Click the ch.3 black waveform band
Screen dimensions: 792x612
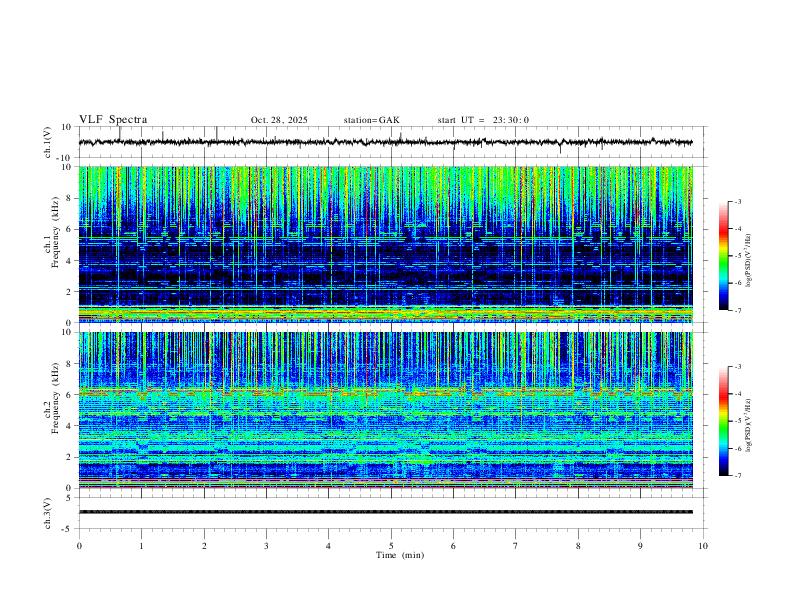click(385, 512)
